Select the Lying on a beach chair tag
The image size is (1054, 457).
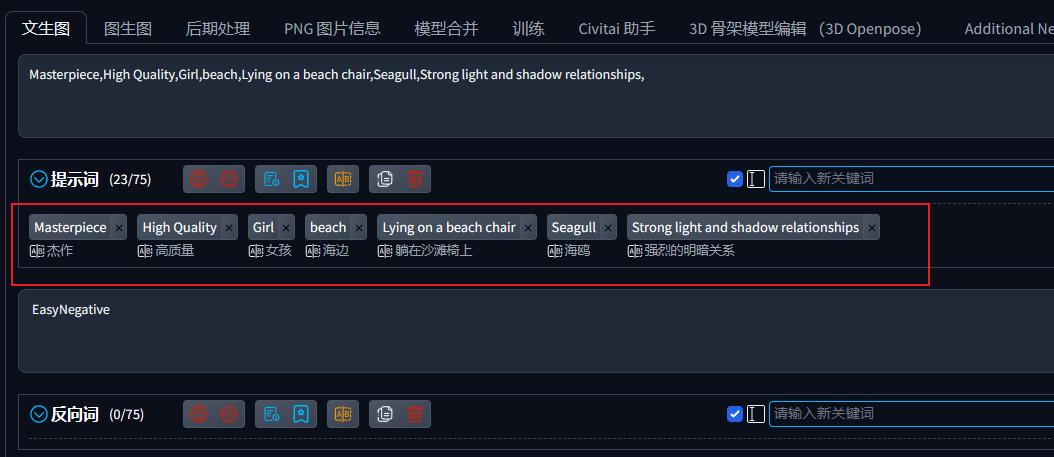click(x=449, y=227)
